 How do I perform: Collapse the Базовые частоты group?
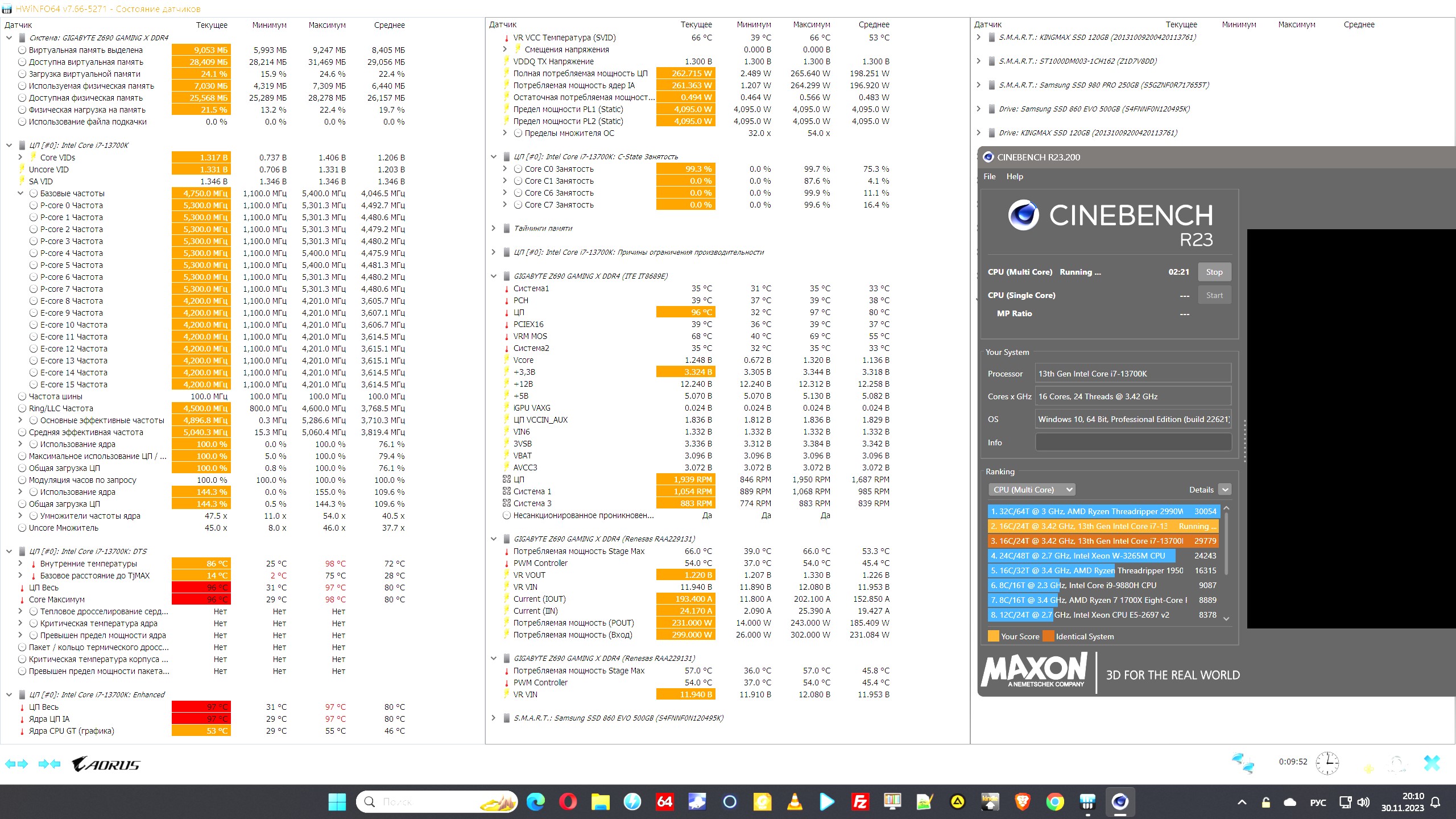[20, 193]
